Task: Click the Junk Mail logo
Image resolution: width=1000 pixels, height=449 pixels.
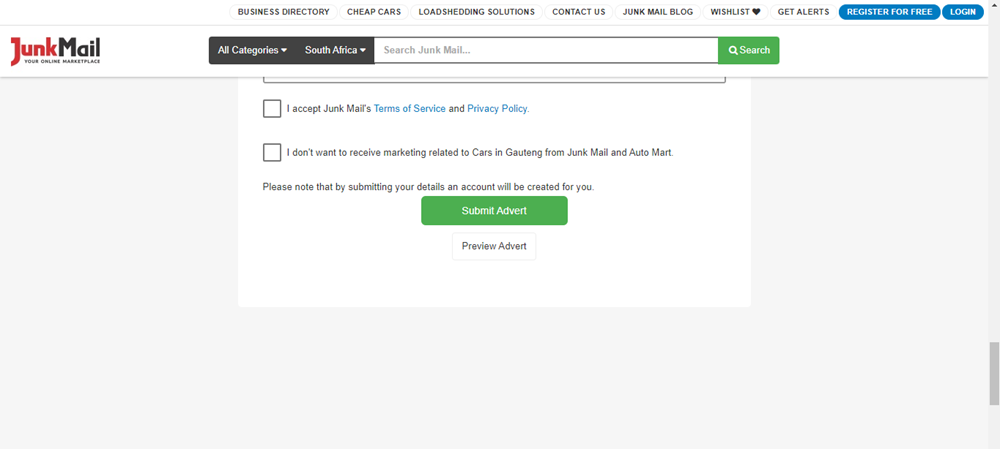Action: coord(55,51)
